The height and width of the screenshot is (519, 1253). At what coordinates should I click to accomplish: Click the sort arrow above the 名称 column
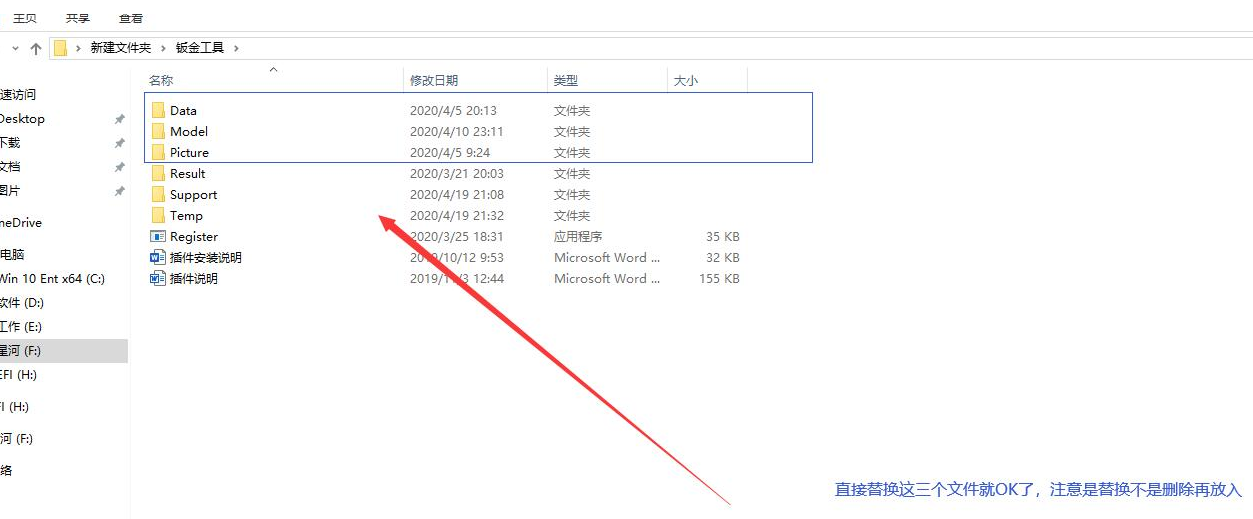click(273, 70)
